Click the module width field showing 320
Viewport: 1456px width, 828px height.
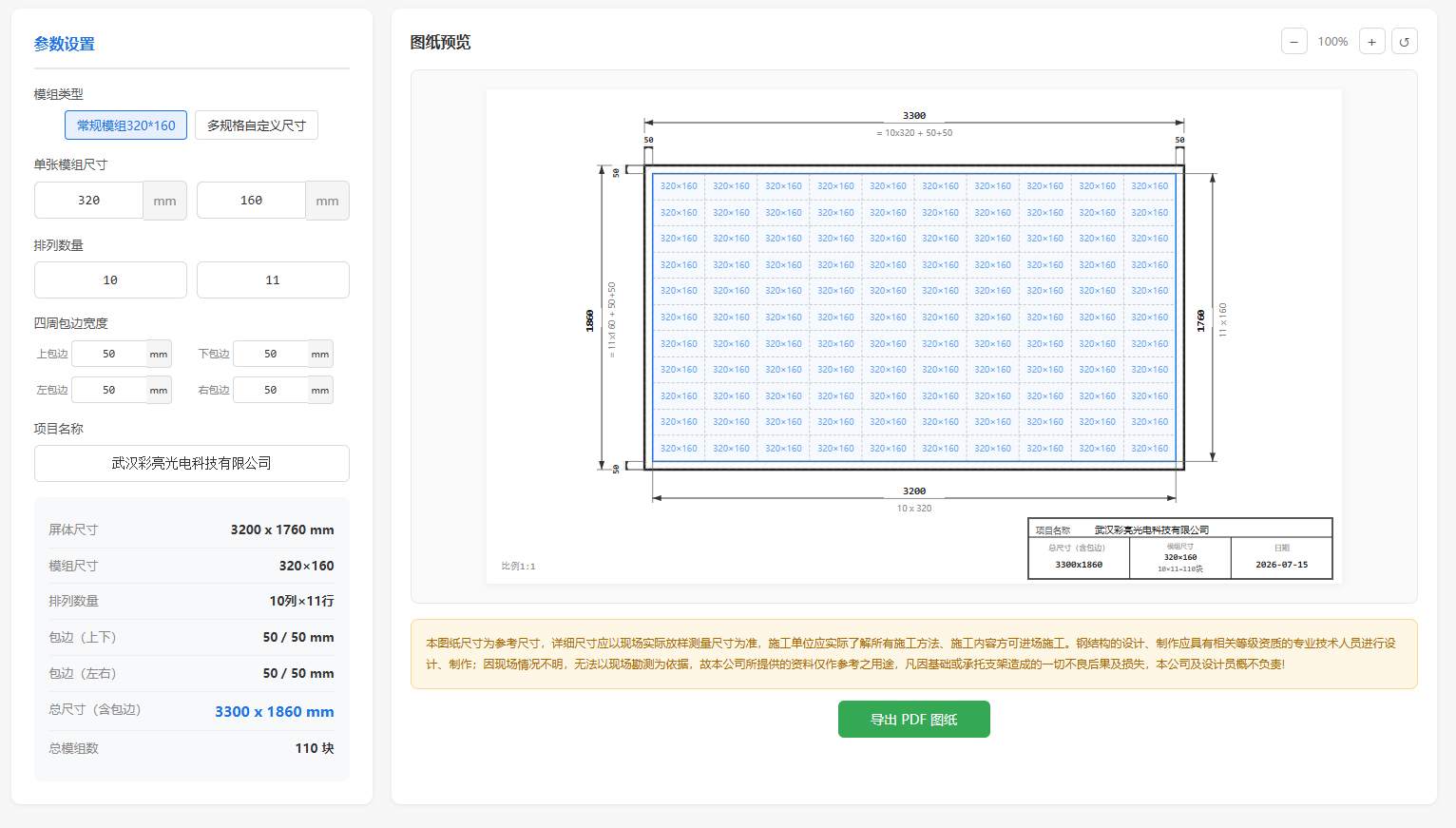(89, 201)
